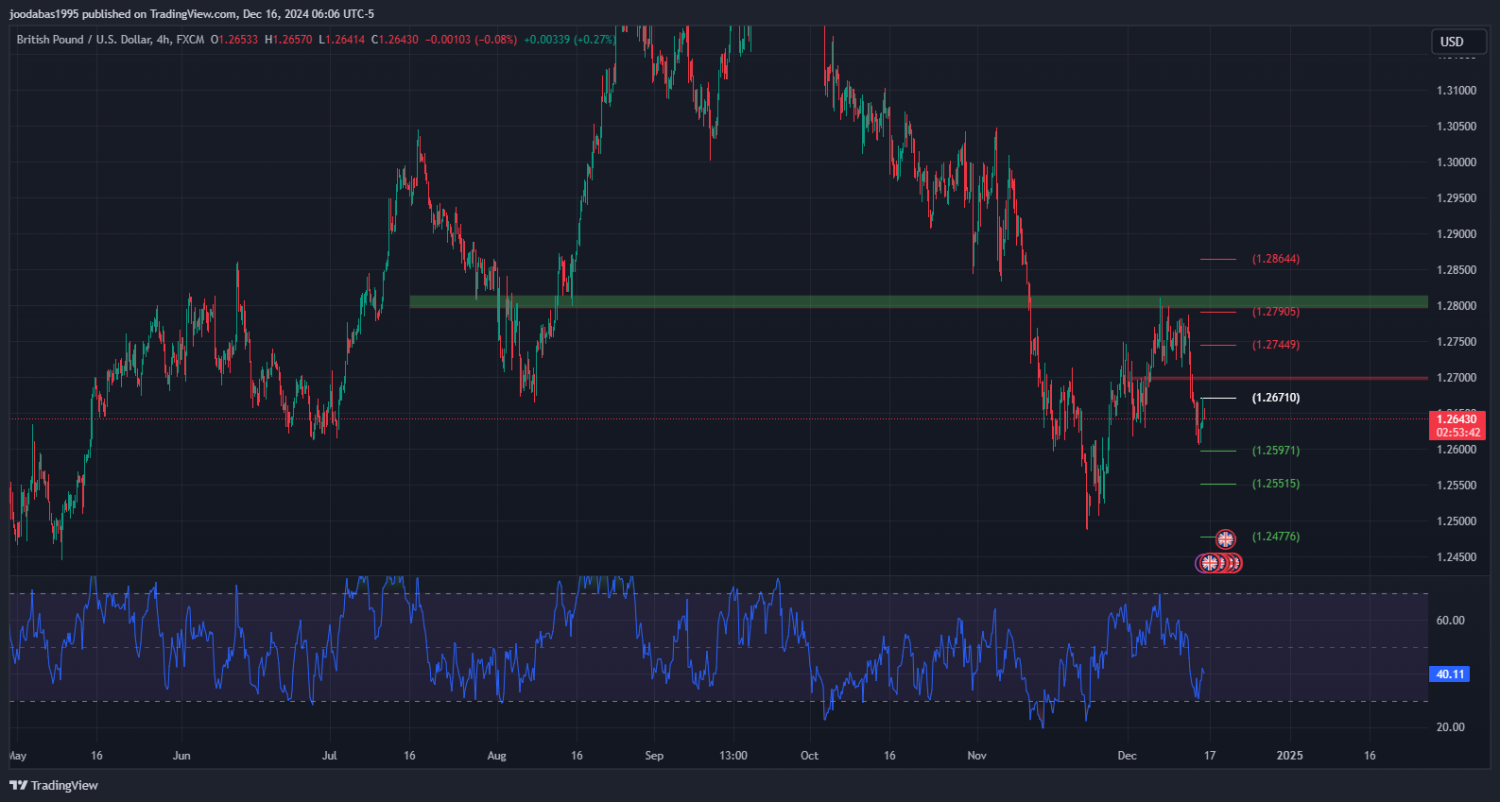
Task: Click the 1.30000 price axis label
Action: tap(1455, 162)
